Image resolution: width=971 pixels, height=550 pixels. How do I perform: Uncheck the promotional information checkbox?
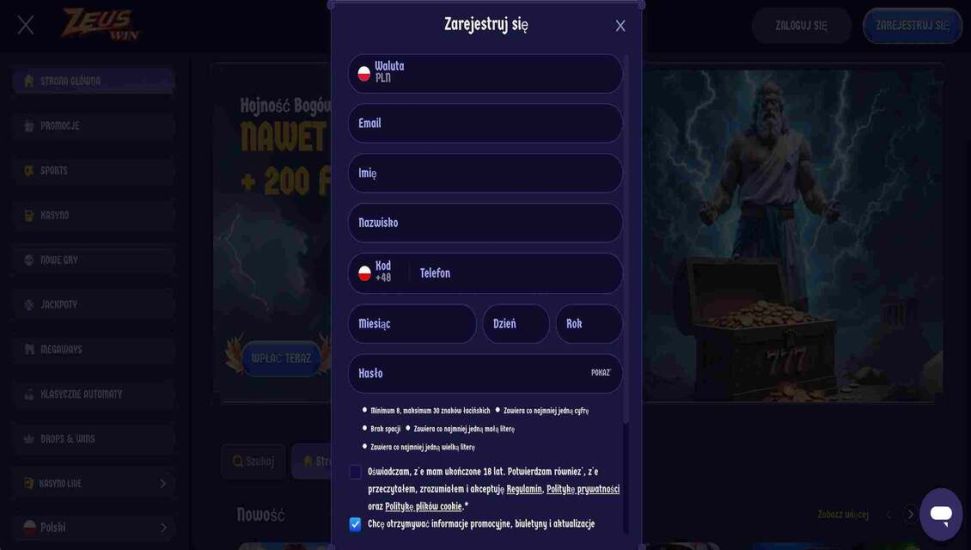coord(355,525)
